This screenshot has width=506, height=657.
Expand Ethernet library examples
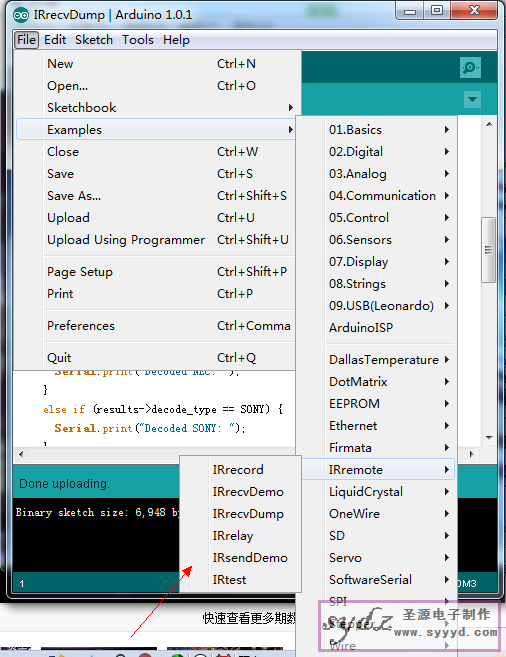377,426
